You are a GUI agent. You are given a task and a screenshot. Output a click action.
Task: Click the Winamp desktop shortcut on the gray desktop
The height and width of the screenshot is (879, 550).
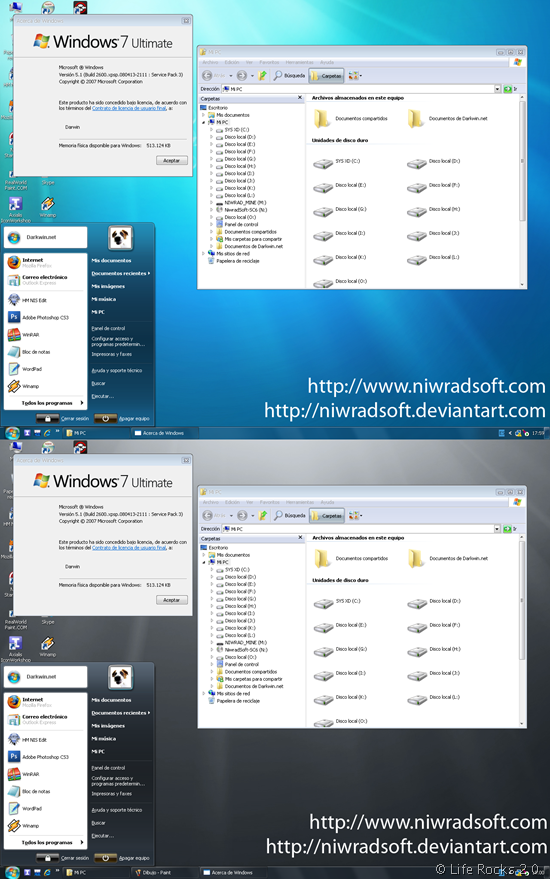[x=48, y=646]
